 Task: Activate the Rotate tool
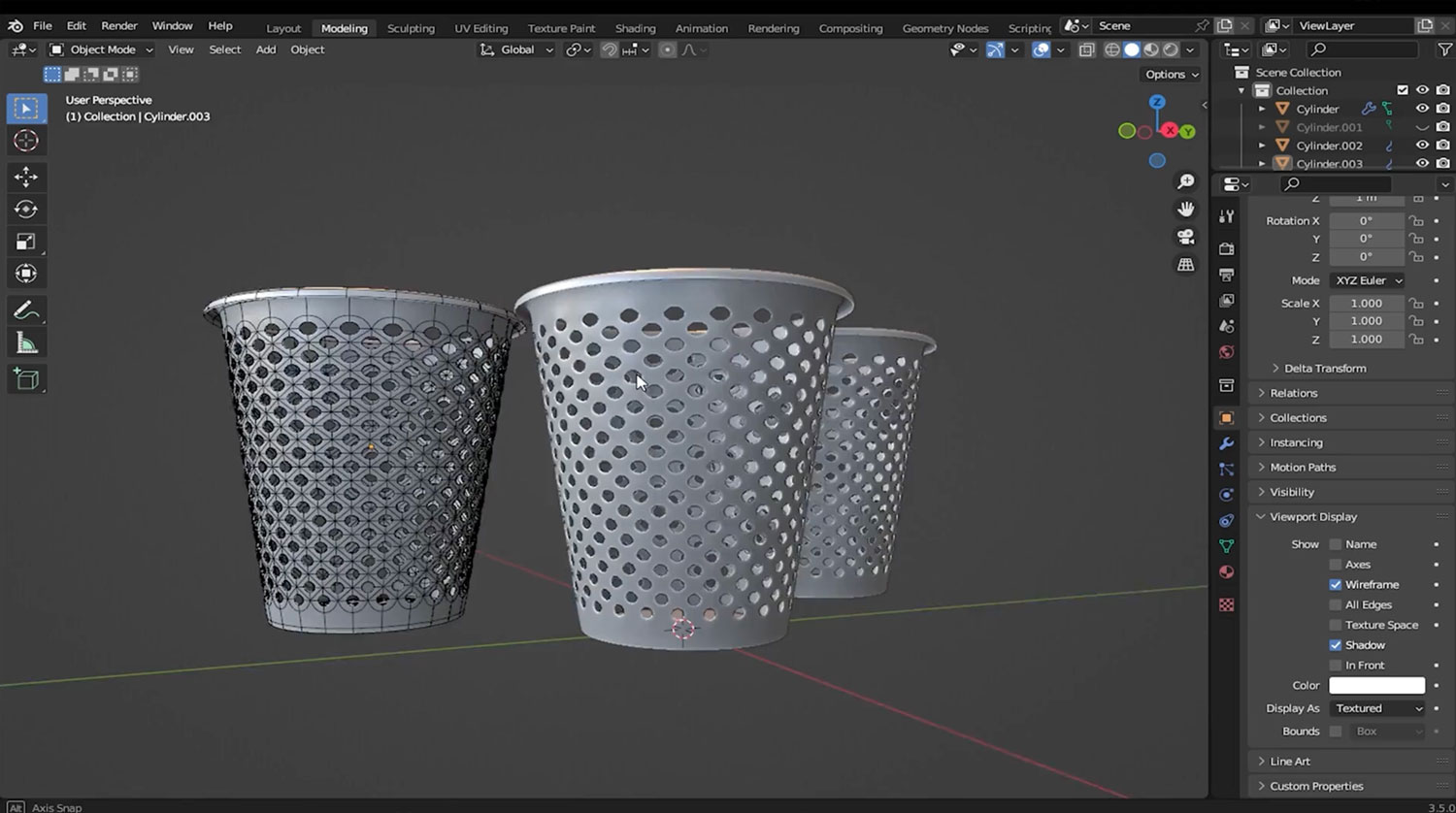click(26, 209)
